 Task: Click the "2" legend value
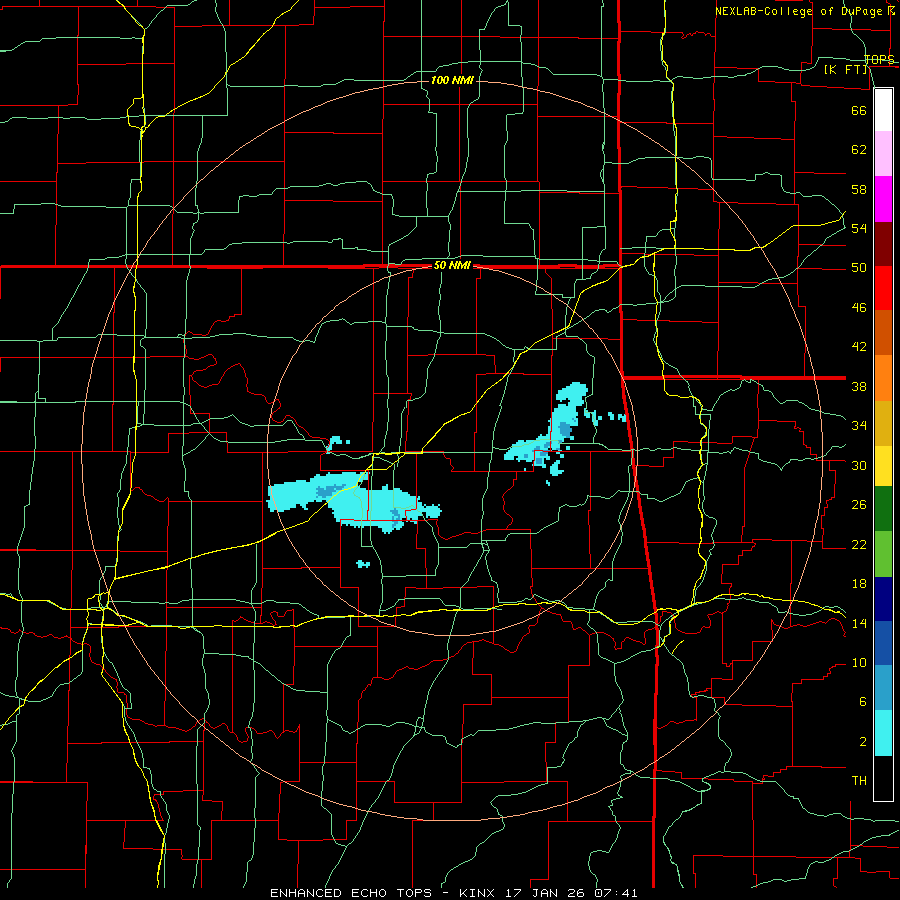(863, 742)
